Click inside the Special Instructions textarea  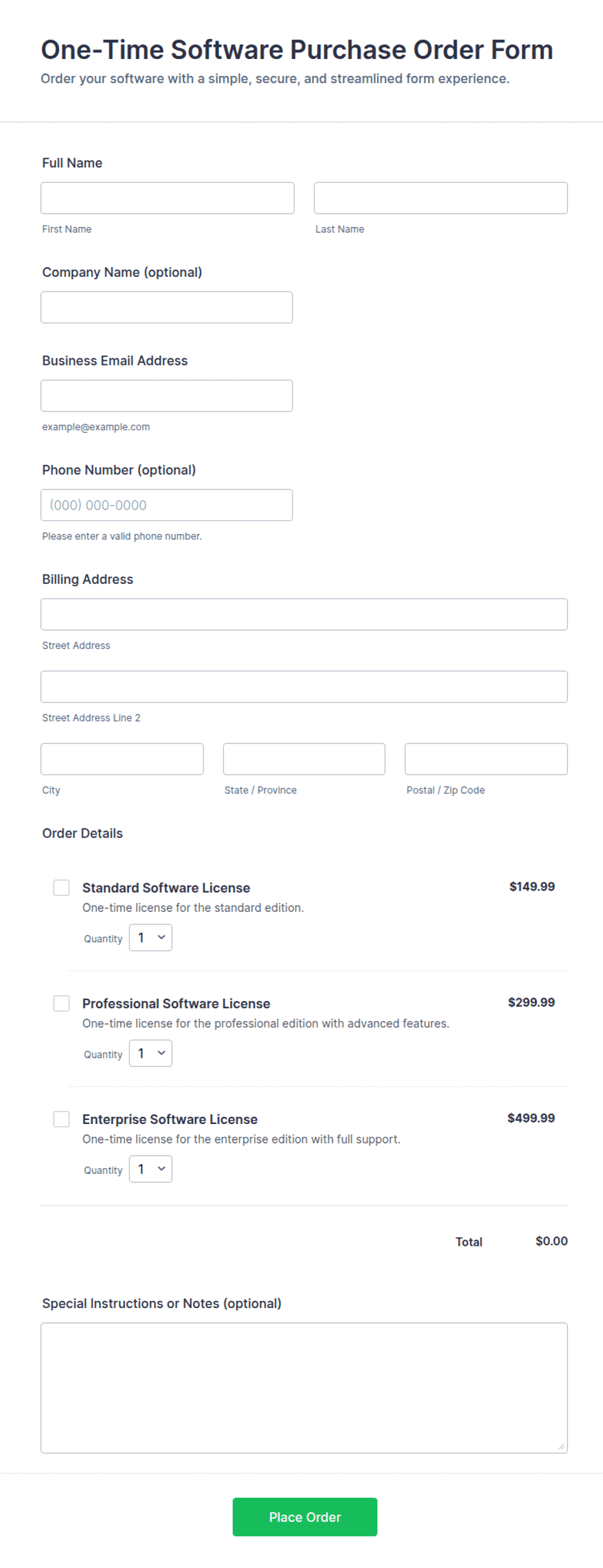pos(304,1388)
